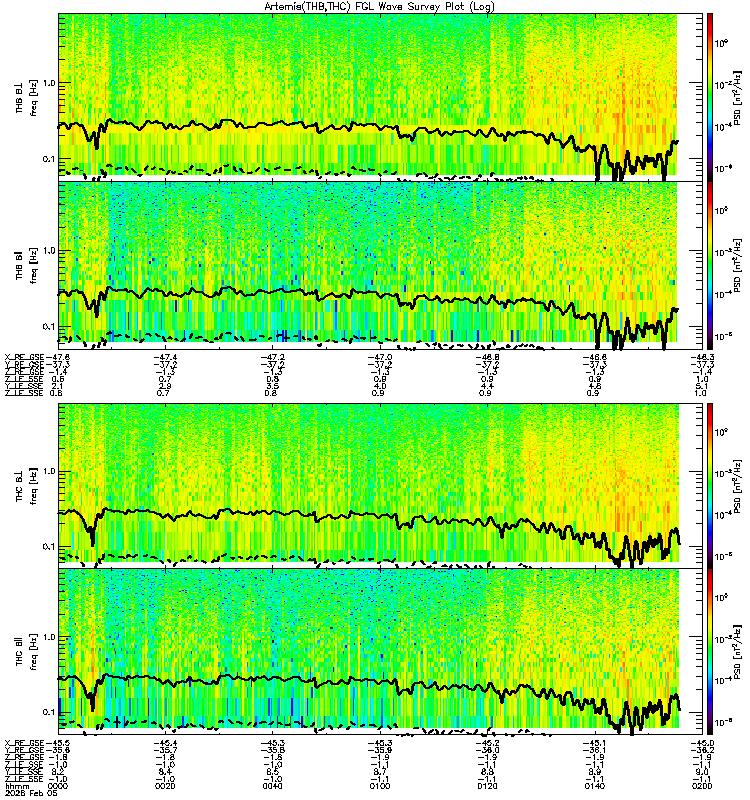This screenshot has height=800, width=750.
Task: Click the THB B-parallel spectrogram panel
Action: (381, 265)
